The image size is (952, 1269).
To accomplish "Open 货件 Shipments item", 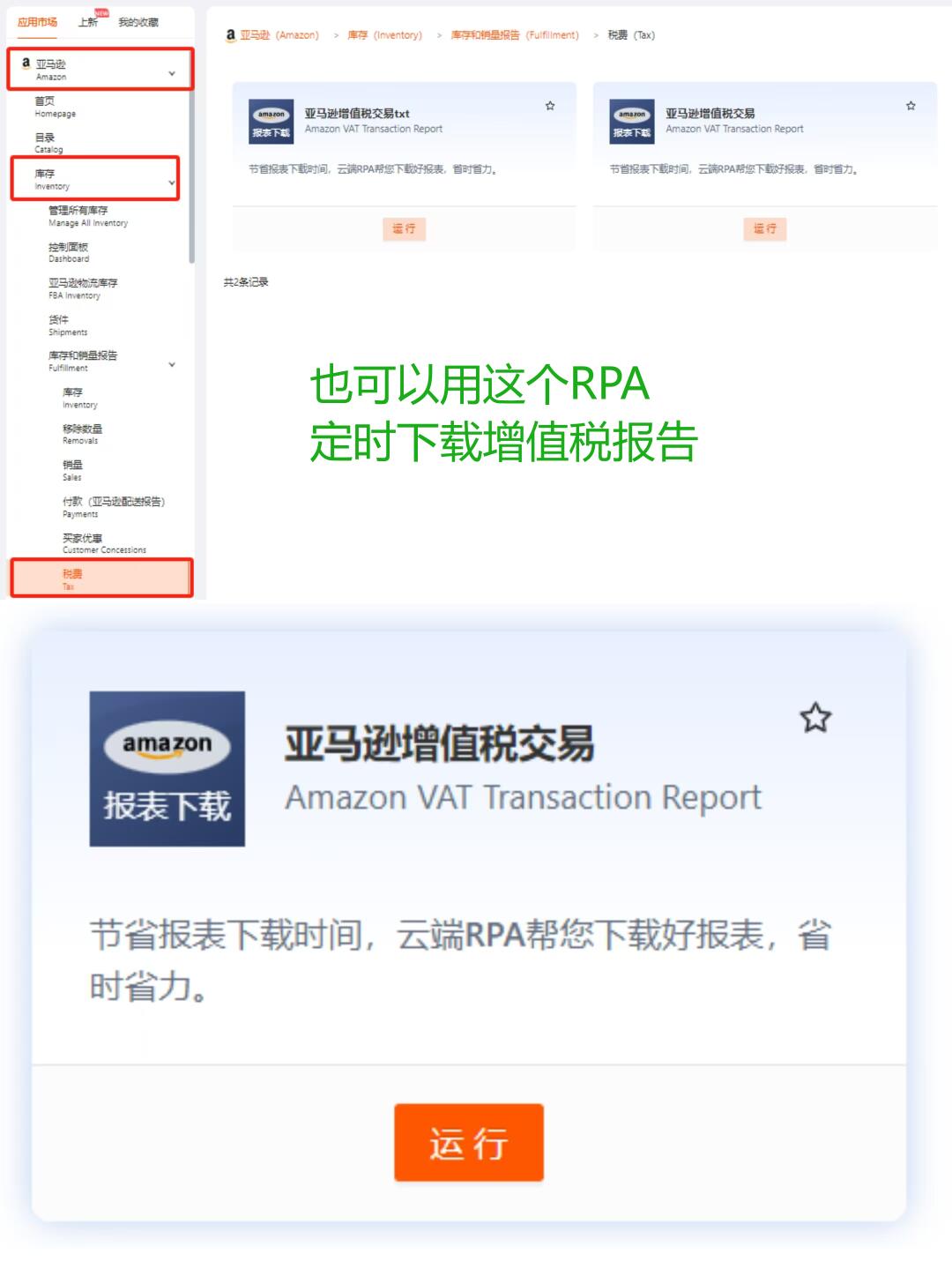I will click(68, 325).
